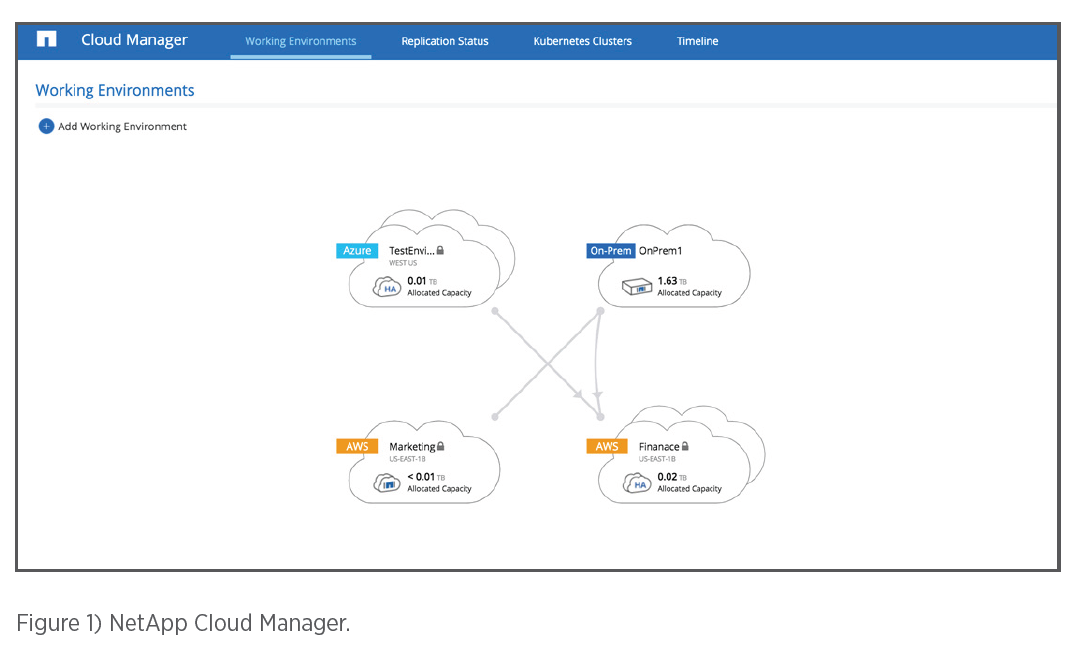Click the cloud icon in Marketing environment
Image resolution: width=1075 pixels, height=667 pixels.
[388, 484]
